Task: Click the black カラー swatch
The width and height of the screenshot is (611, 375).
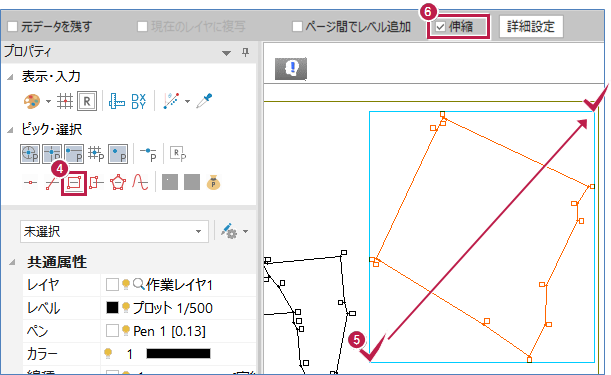Action: (178, 354)
